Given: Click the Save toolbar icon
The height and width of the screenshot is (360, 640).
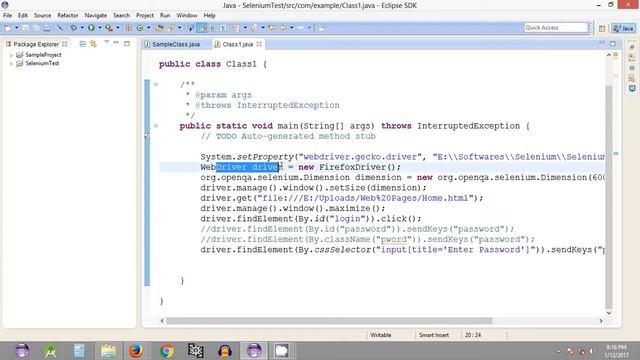Looking at the screenshot, I should pyautogui.click(x=25, y=28).
